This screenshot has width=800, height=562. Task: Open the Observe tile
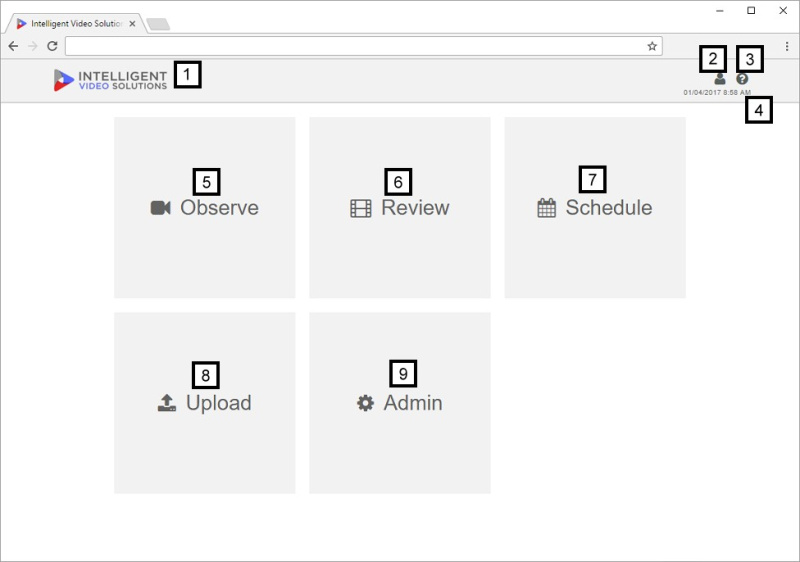point(205,208)
